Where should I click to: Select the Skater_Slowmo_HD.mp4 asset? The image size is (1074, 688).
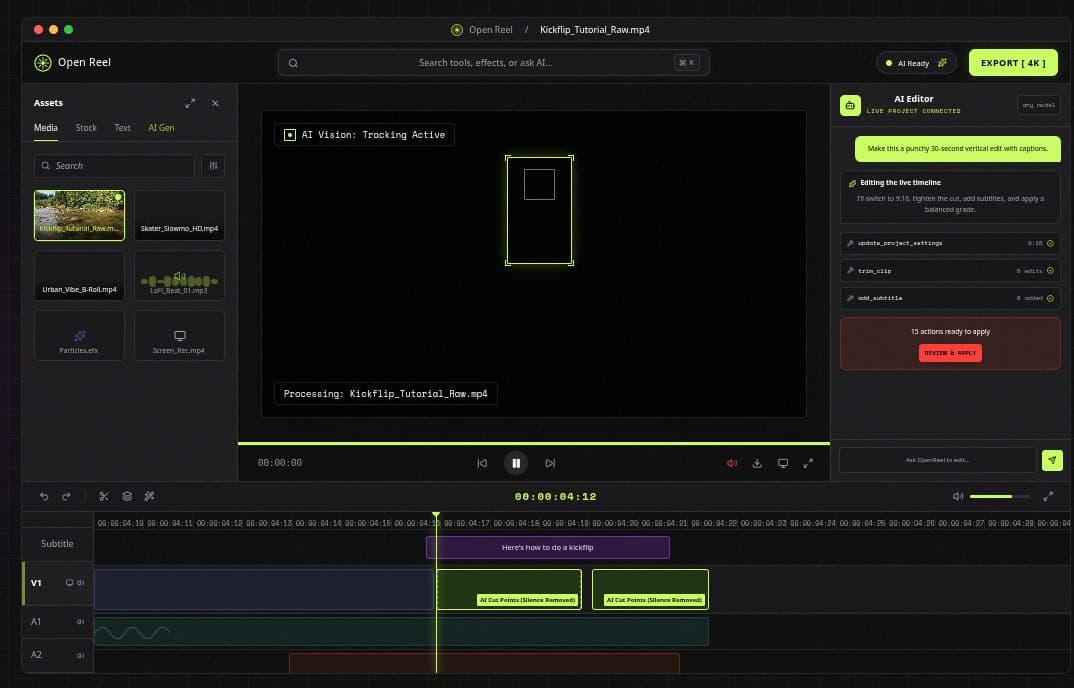point(179,215)
